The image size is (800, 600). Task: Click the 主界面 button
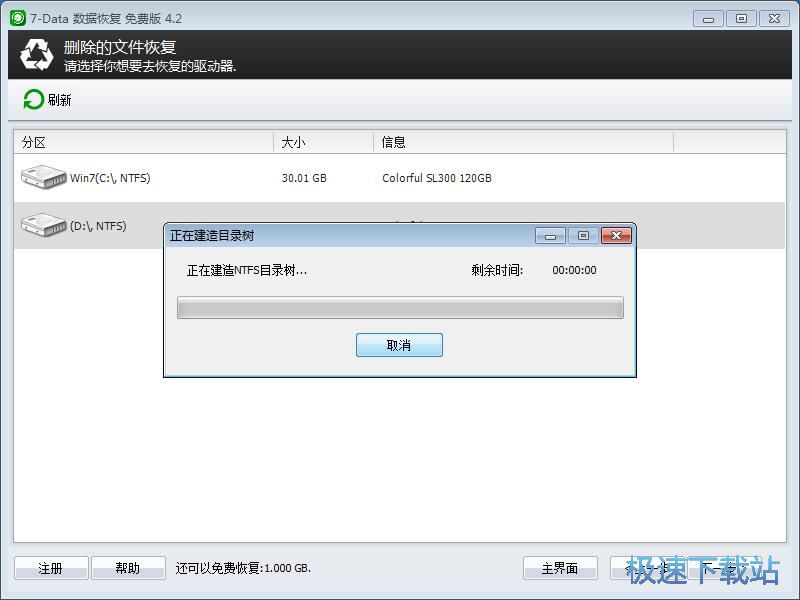pos(560,567)
